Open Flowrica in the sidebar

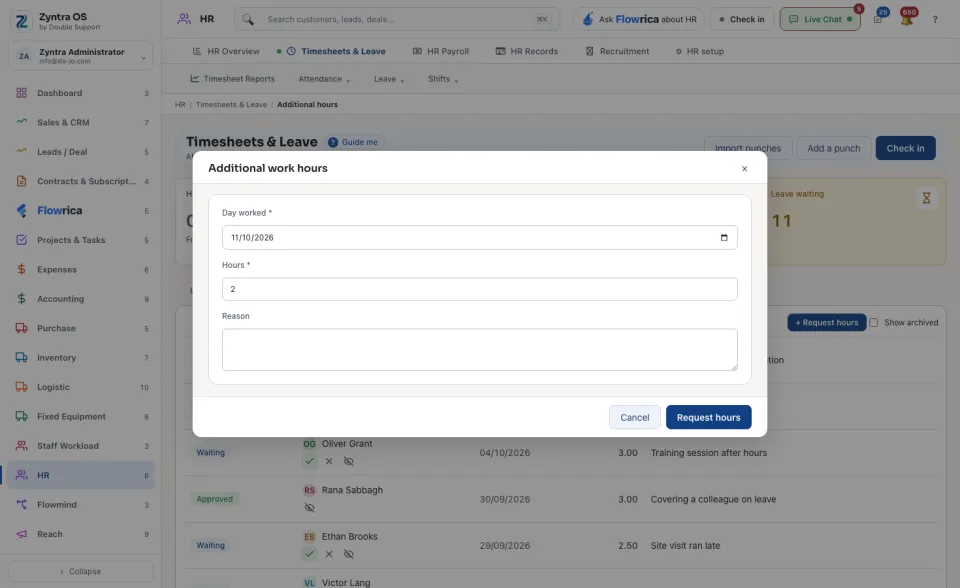coord(59,211)
